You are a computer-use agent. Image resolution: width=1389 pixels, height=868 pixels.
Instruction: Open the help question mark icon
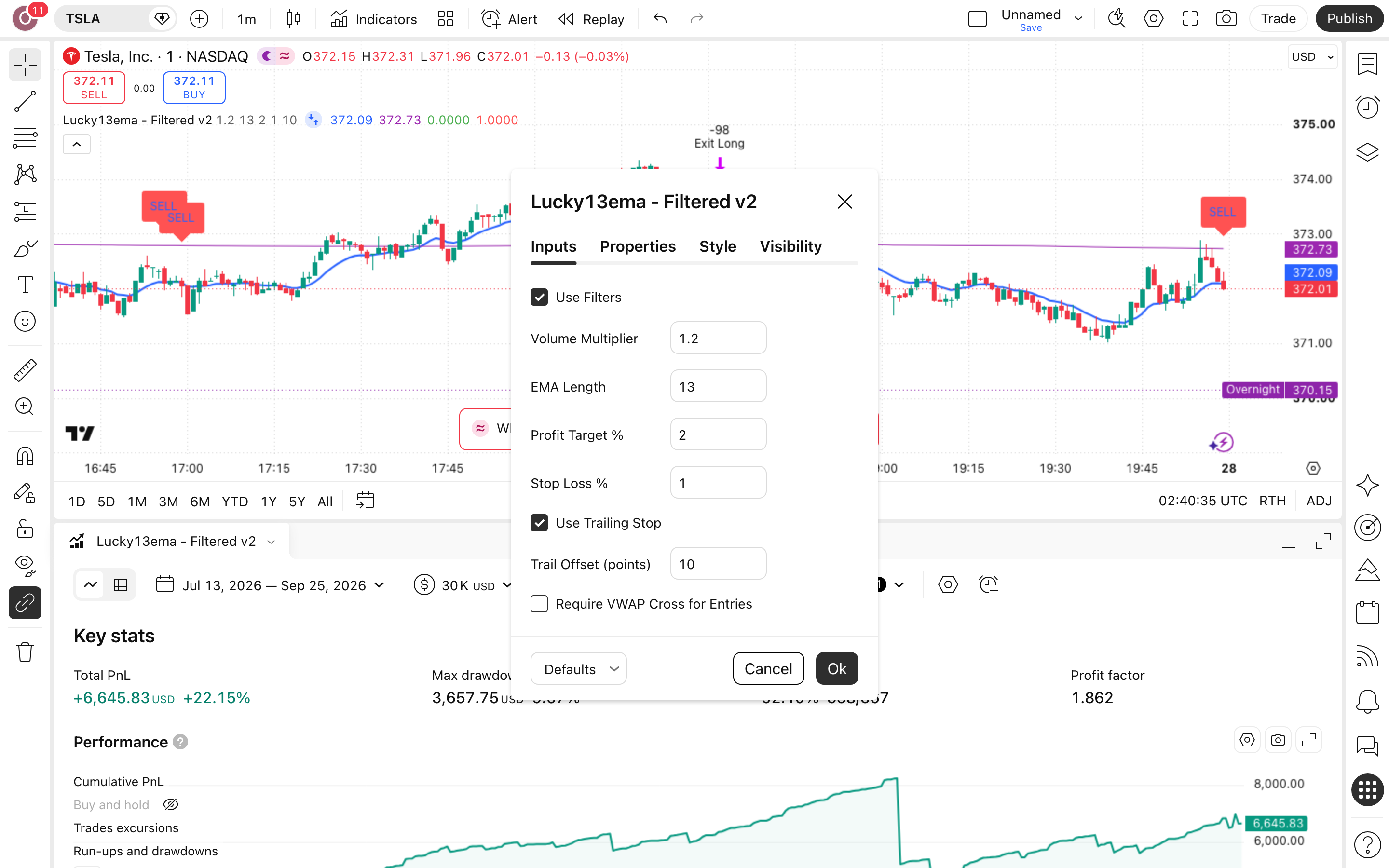(x=1368, y=845)
